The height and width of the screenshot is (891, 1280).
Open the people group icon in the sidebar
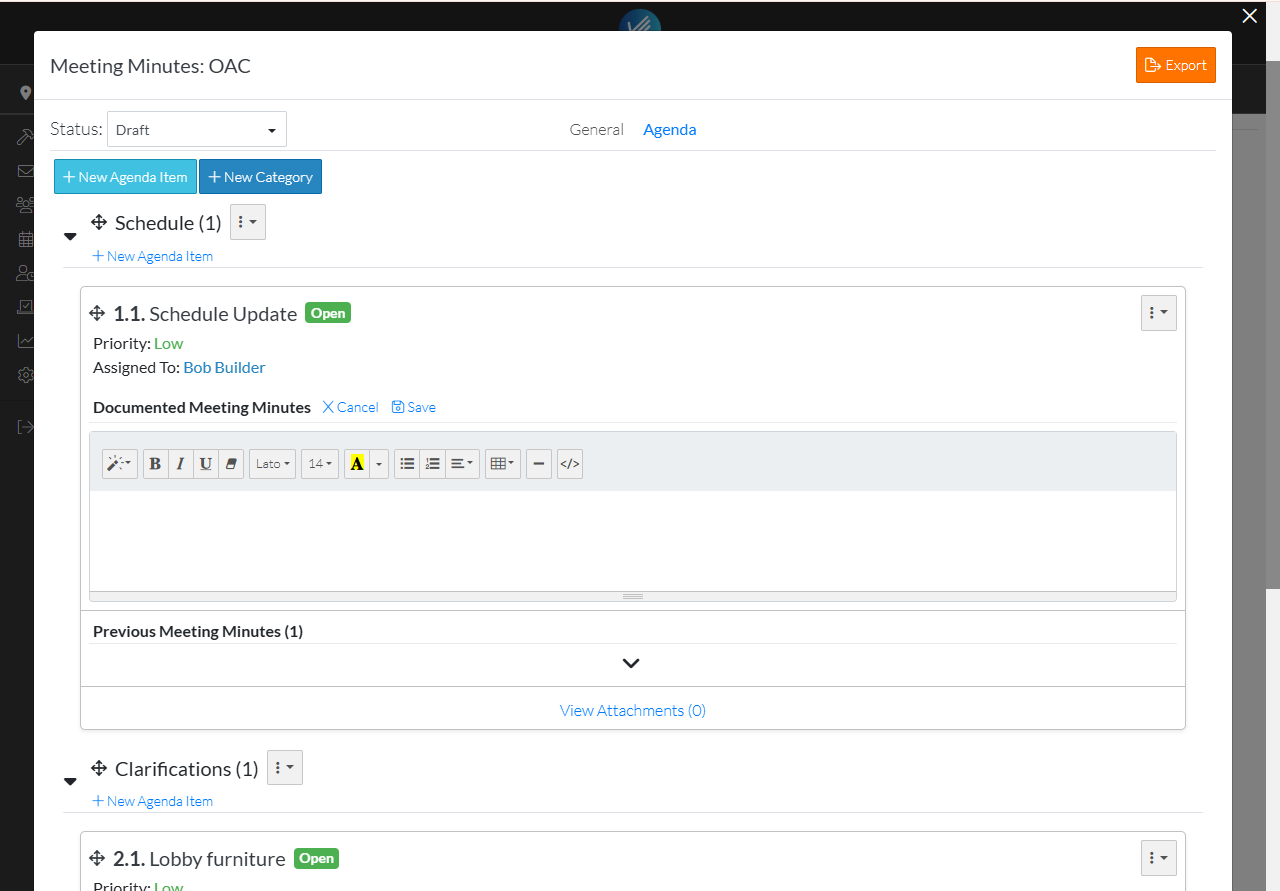click(x=26, y=205)
